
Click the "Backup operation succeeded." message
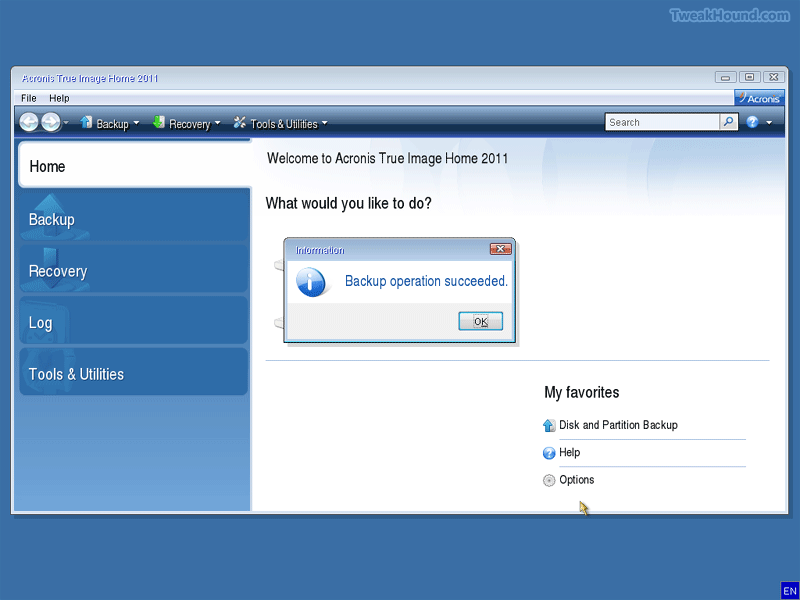point(427,281)
